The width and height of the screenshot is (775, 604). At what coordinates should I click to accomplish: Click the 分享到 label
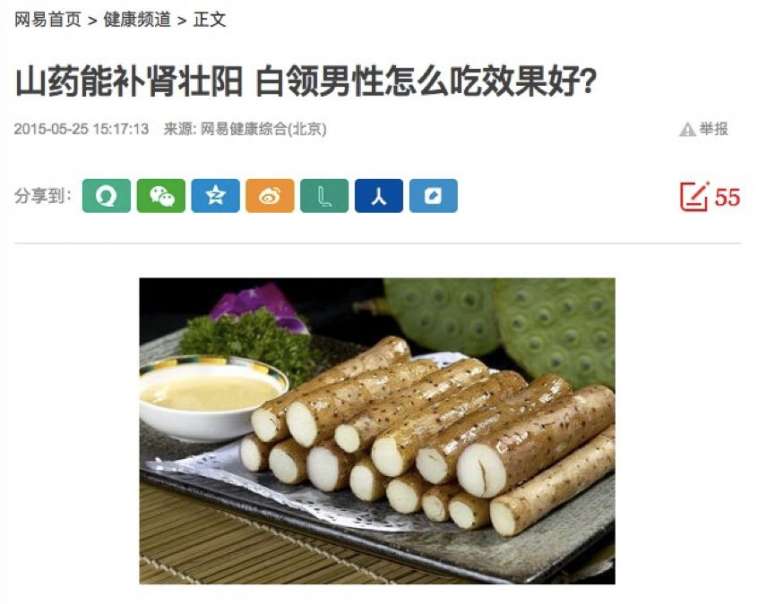pyautogui.click(x=43, y=196)
